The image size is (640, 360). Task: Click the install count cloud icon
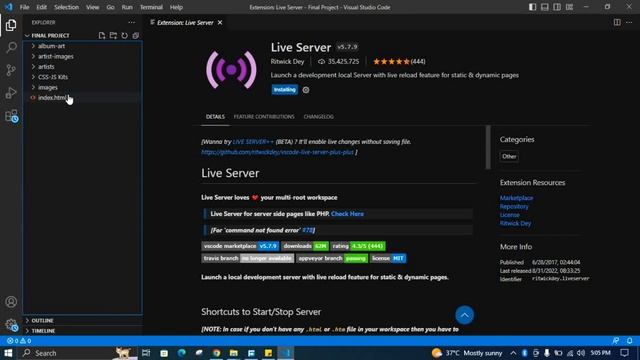coord(322,62)
